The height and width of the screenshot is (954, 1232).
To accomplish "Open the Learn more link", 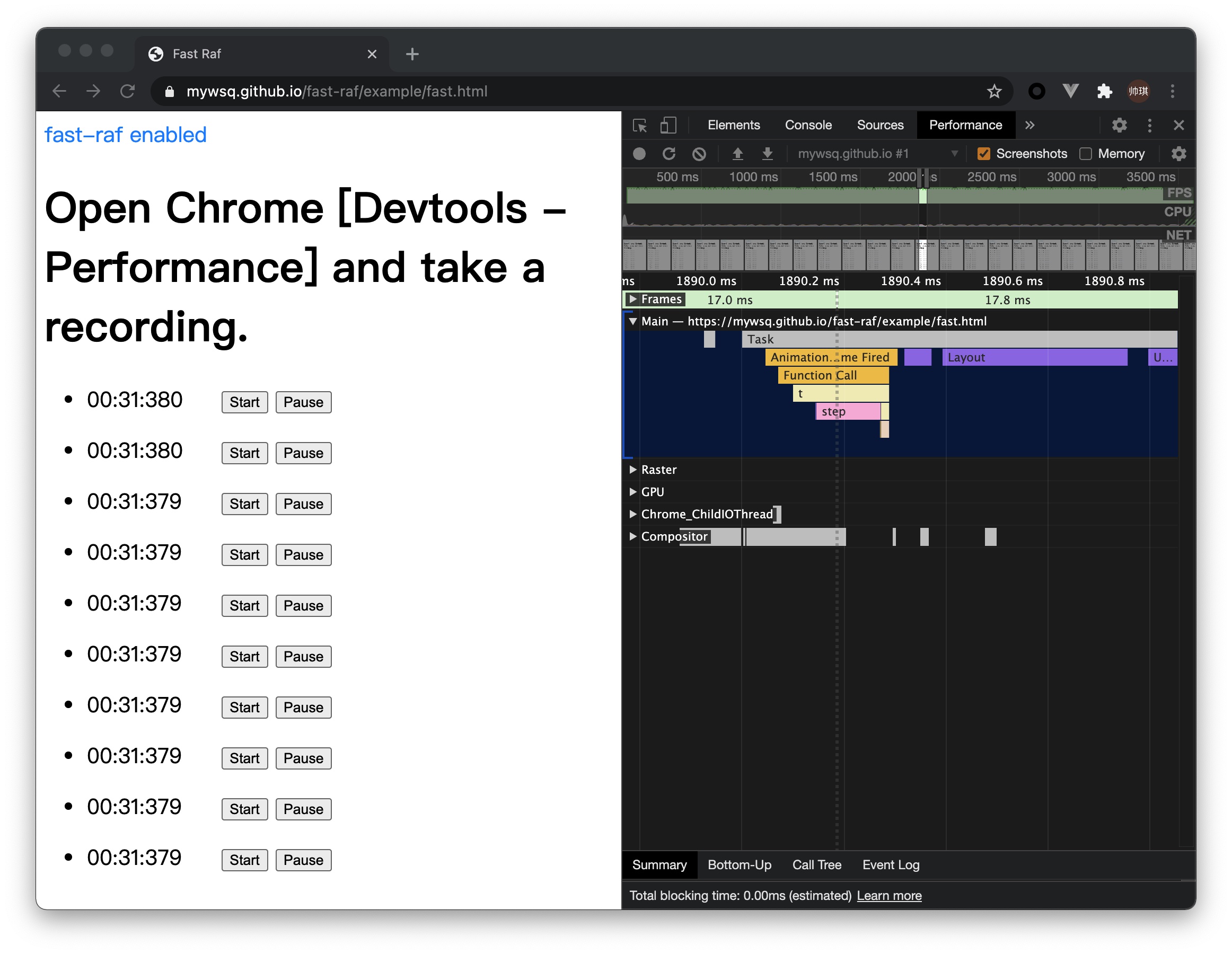I will pyautogui.click(x=888, y=895).
